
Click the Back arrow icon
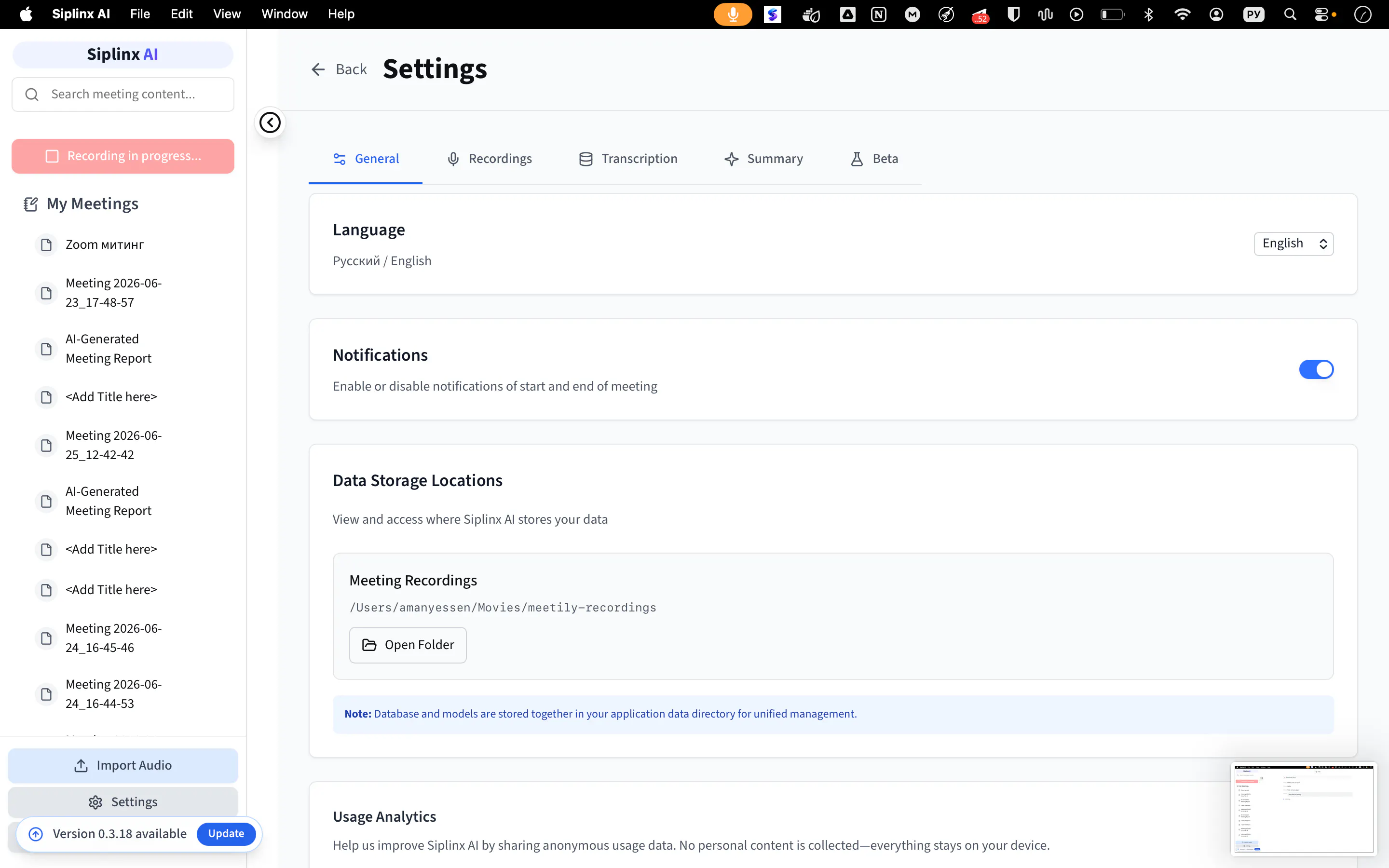[318, 69]
